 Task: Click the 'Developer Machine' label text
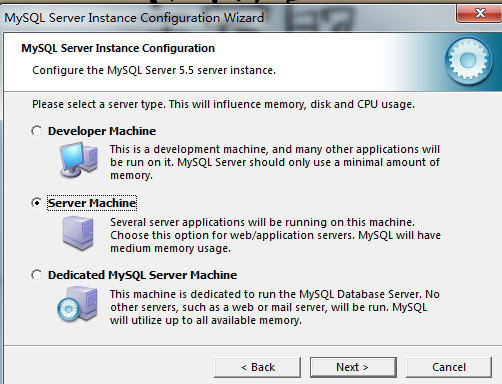pyautogui.click(x=102, y=131)
